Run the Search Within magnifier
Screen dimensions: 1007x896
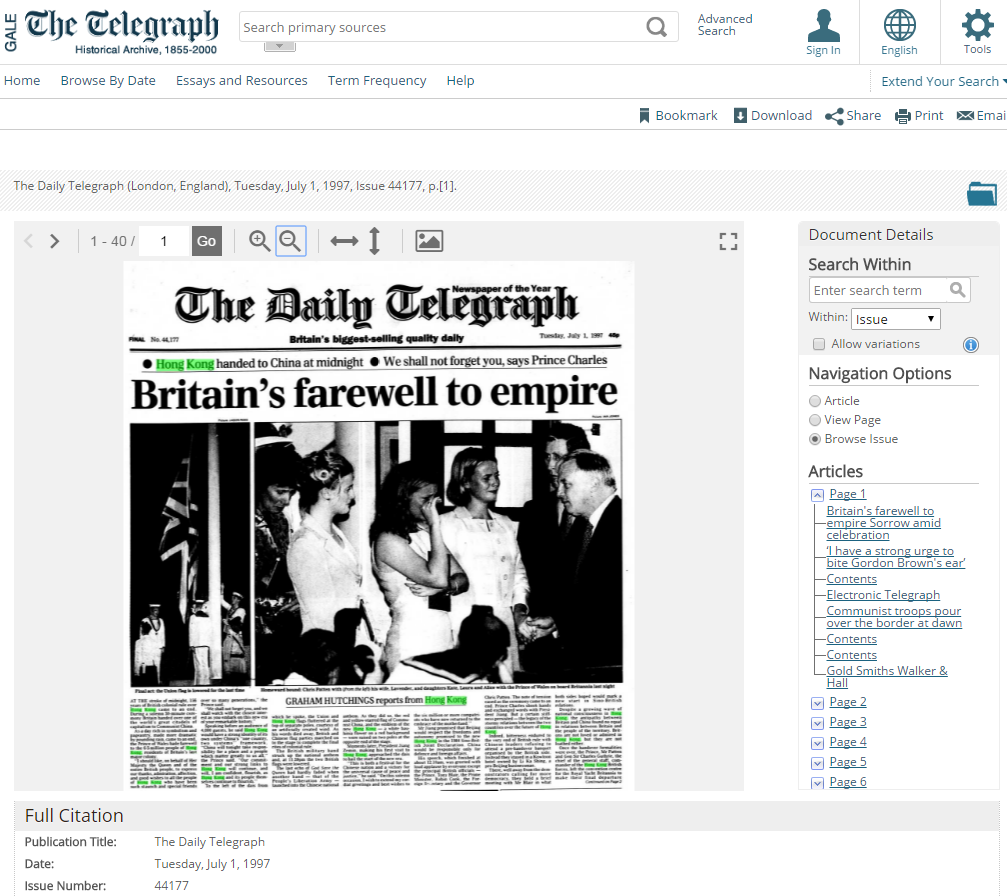click(958, 290)
